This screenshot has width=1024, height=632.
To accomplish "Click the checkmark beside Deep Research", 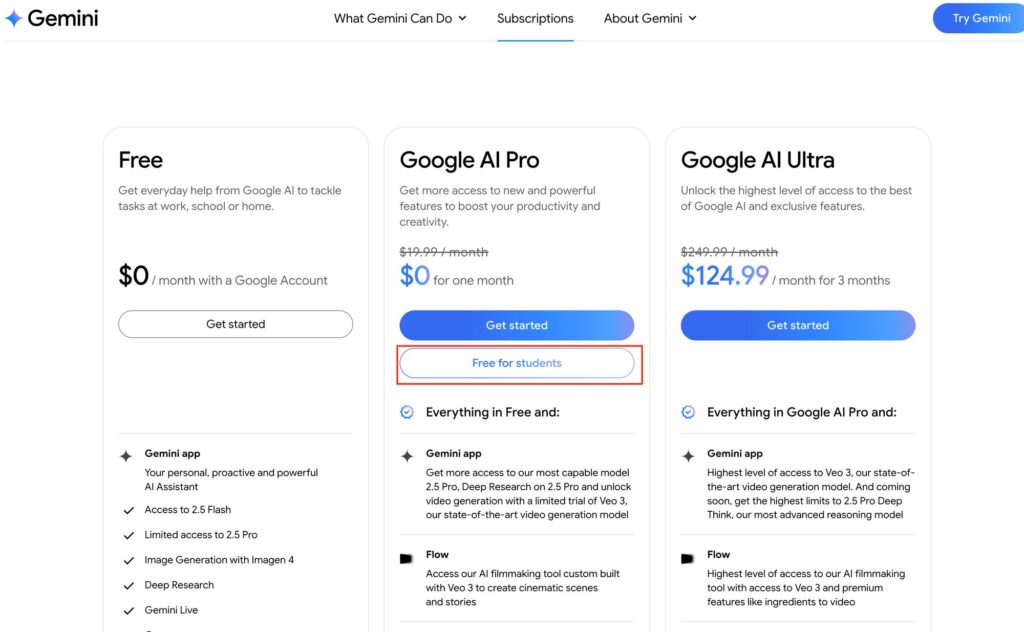I will point(128,585).
